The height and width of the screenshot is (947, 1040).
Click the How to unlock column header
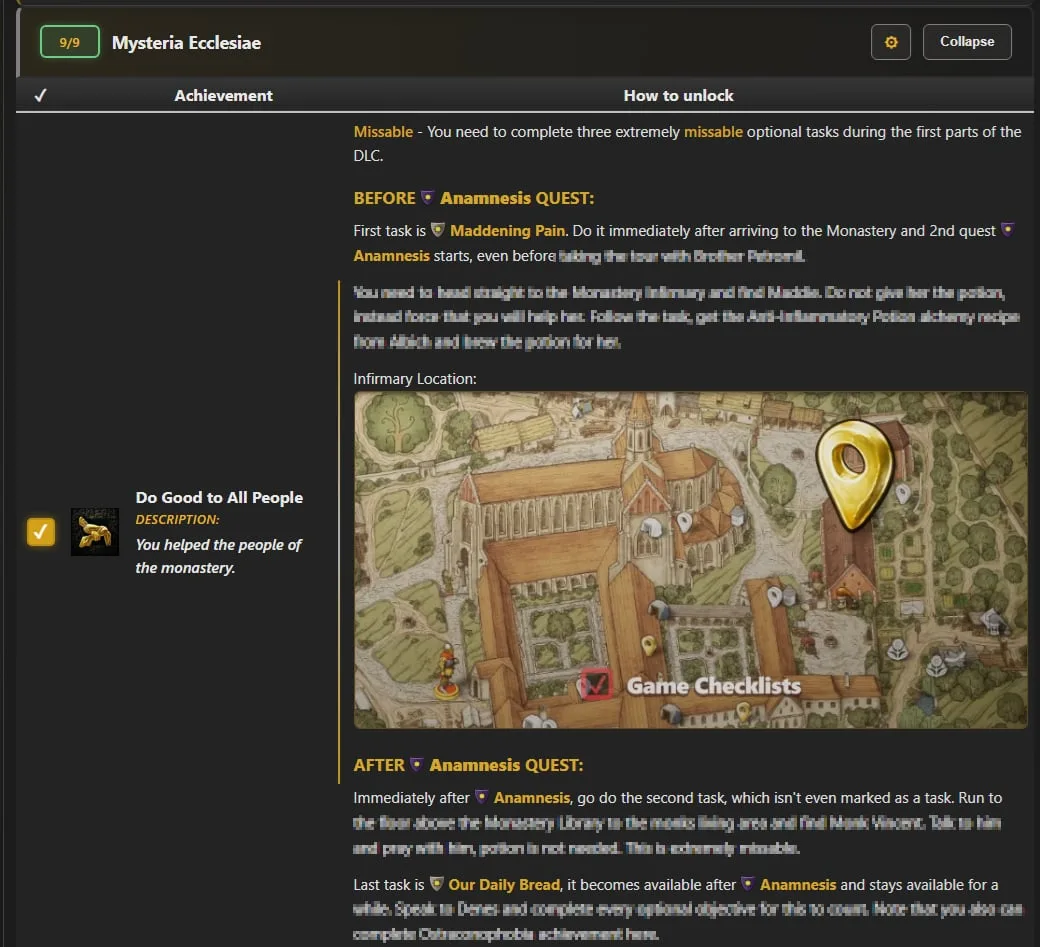click(679, 95)
